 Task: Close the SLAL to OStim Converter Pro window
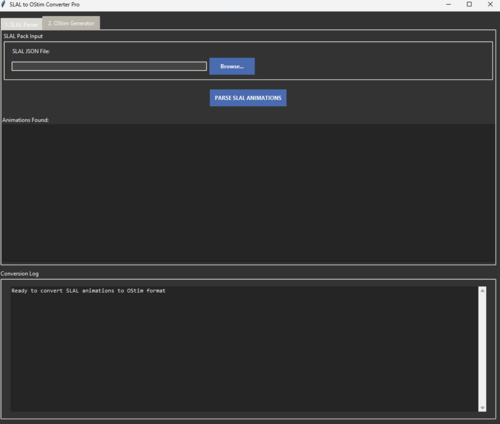[490, 4]
